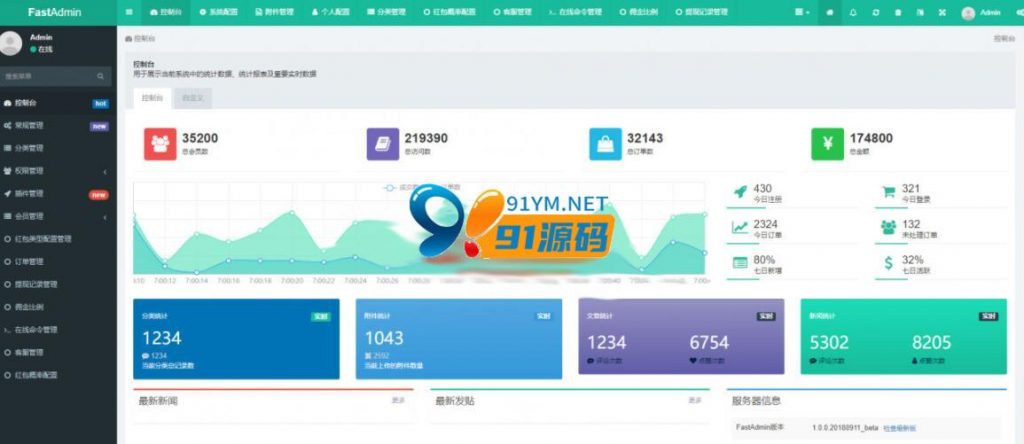Open the grid dropdown in top bar

(x=802, y=12)
